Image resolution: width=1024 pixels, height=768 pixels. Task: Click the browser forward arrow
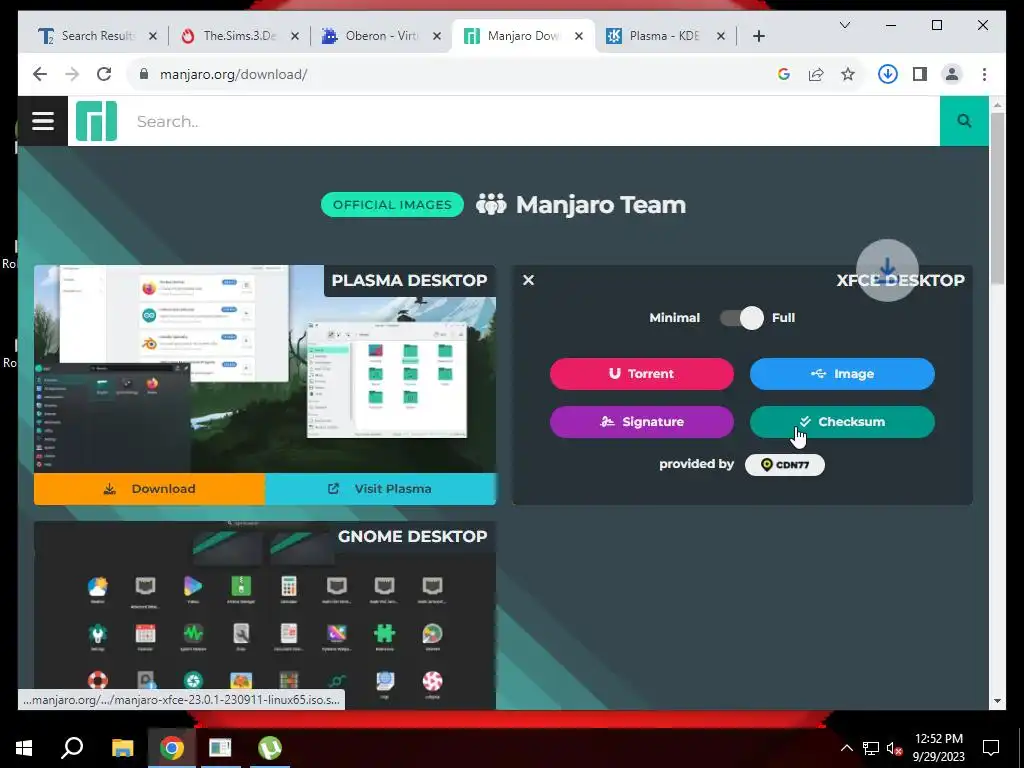coord(72,74)
